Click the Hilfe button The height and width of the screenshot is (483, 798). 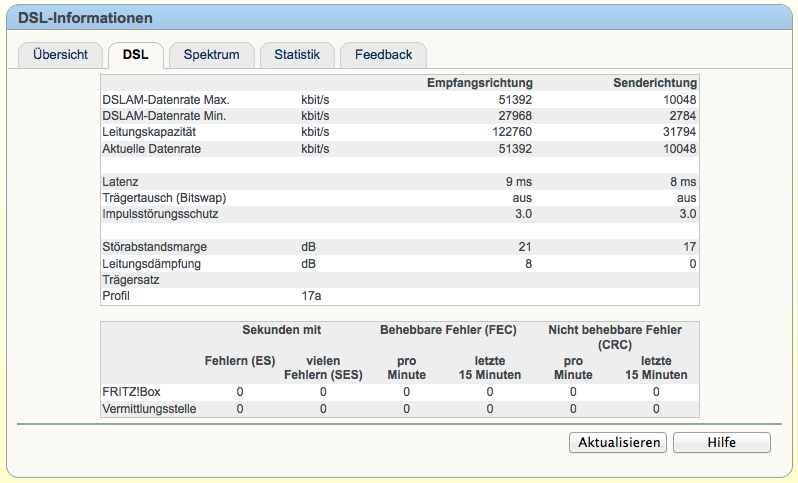point(721,442)
